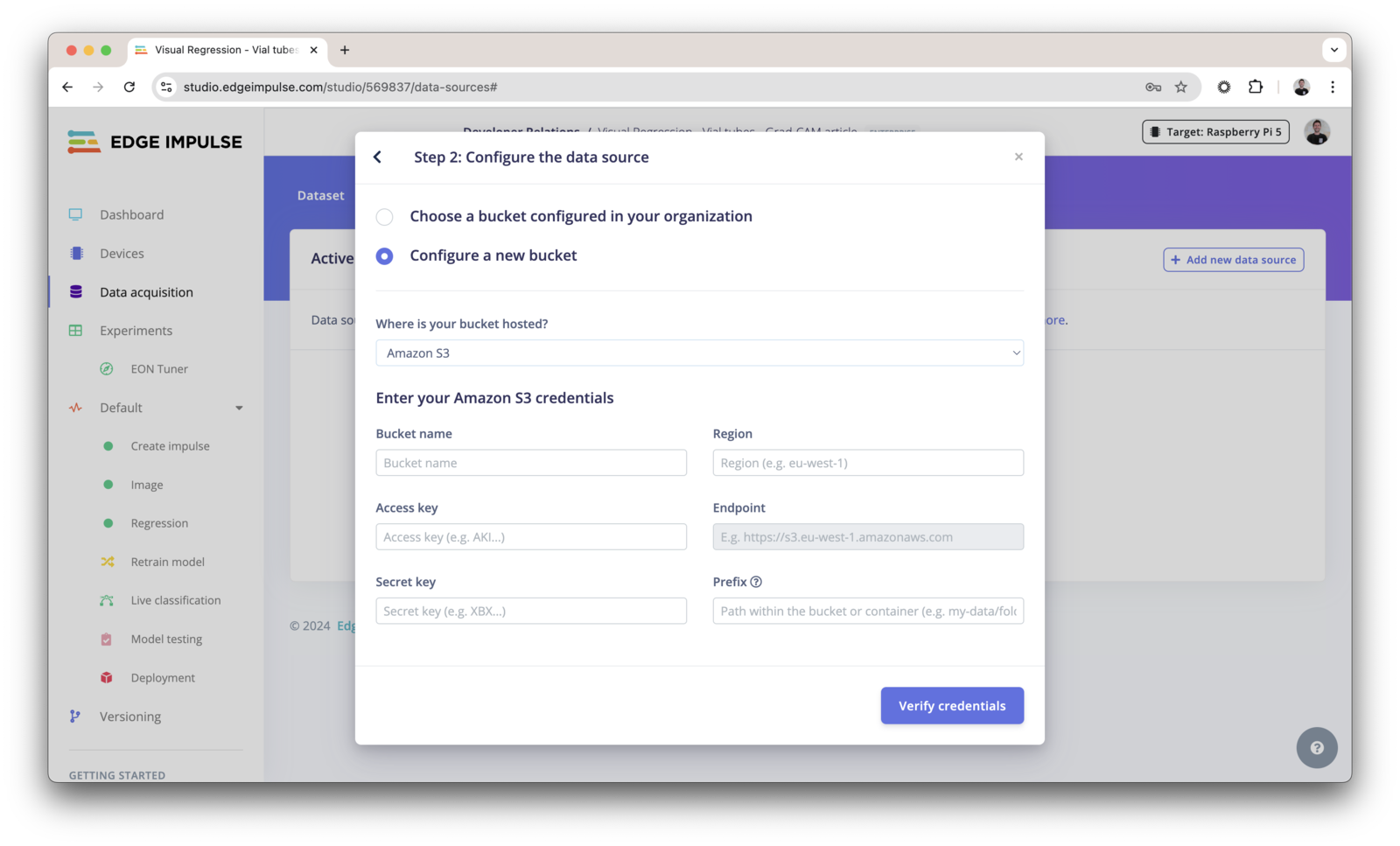
Task: Go back using the modal back arrow
Action: [x=377, y=157]
